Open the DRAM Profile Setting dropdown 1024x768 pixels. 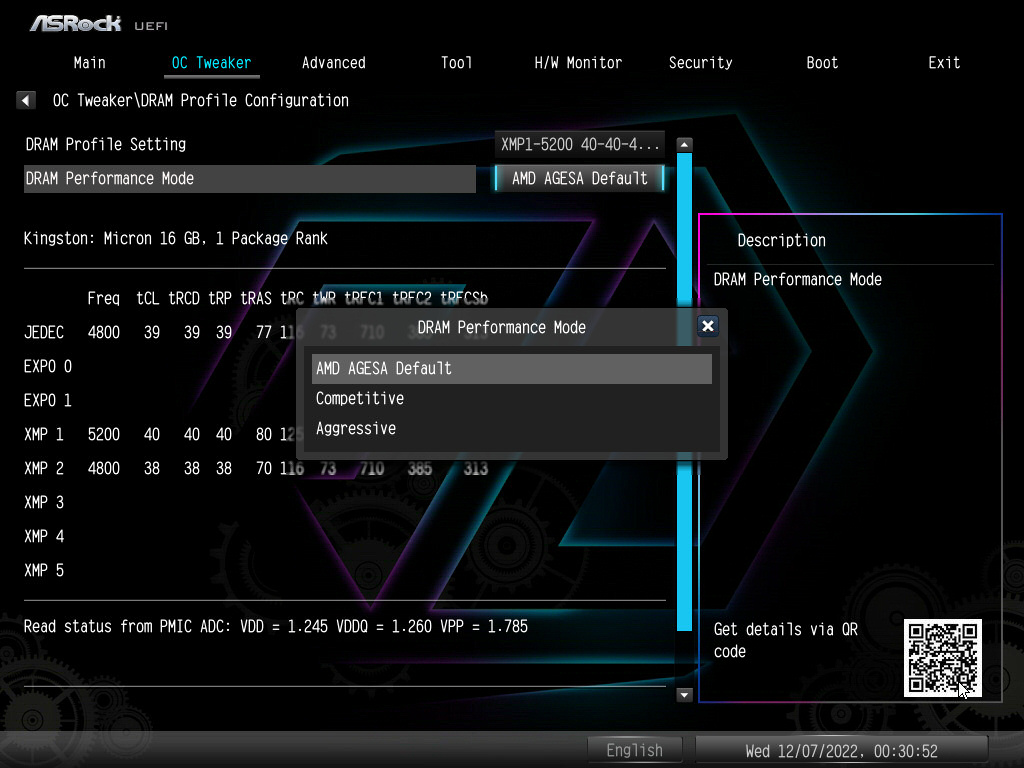pyautogui.click(x=579, y=144)
